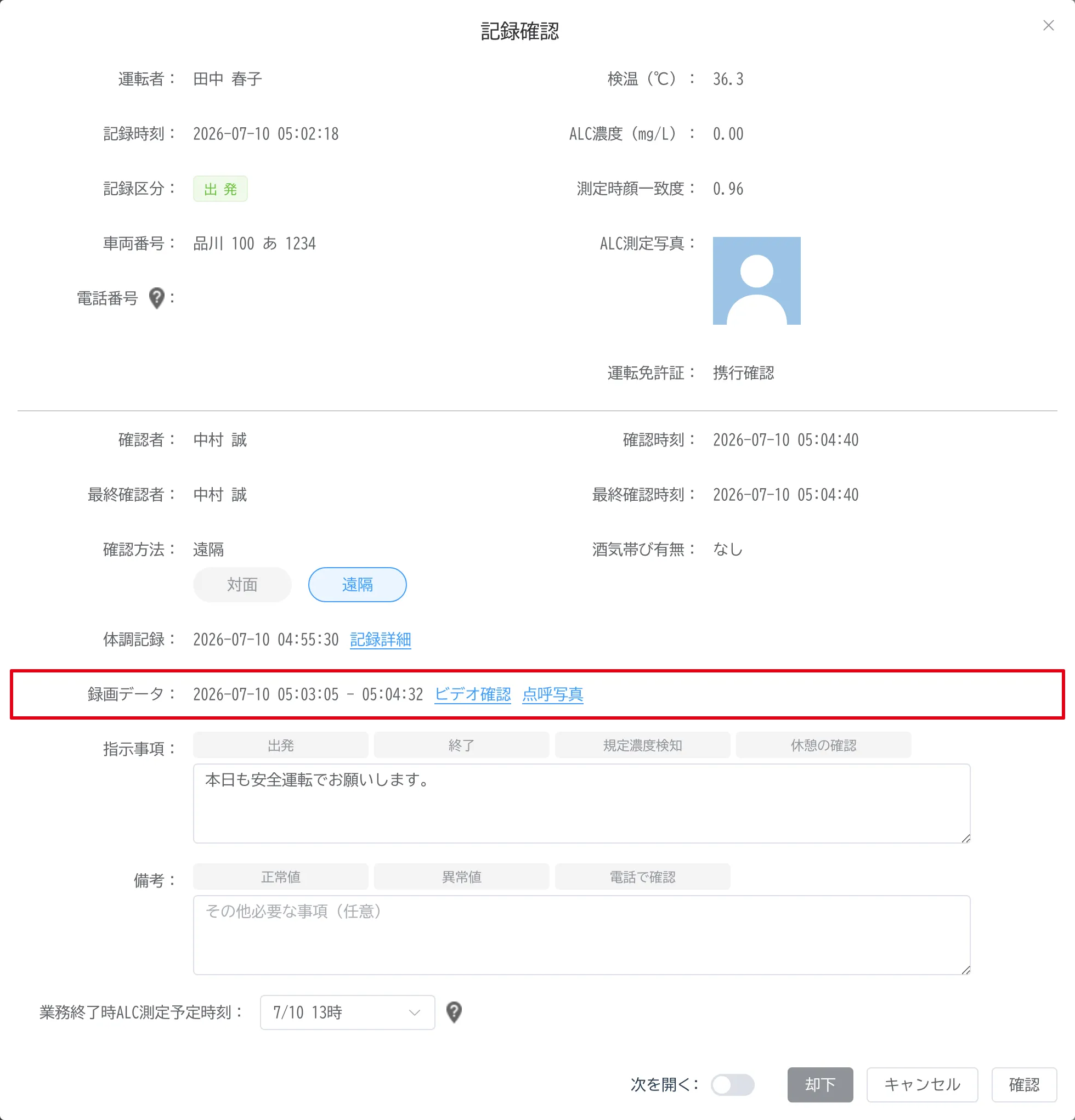Insert the 規定濃度検知 instruction preset

pyautogui.click(x=642, y=745)
